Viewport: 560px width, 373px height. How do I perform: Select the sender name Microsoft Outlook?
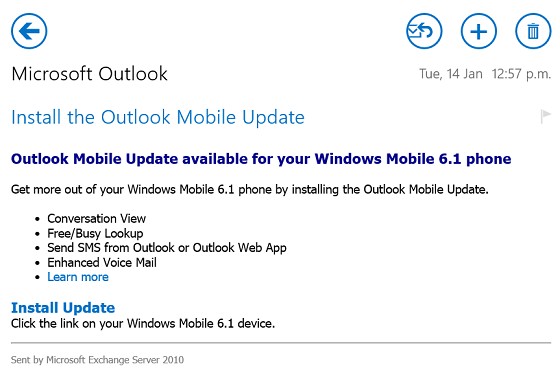pyautogui.click(x=89, y=74)
